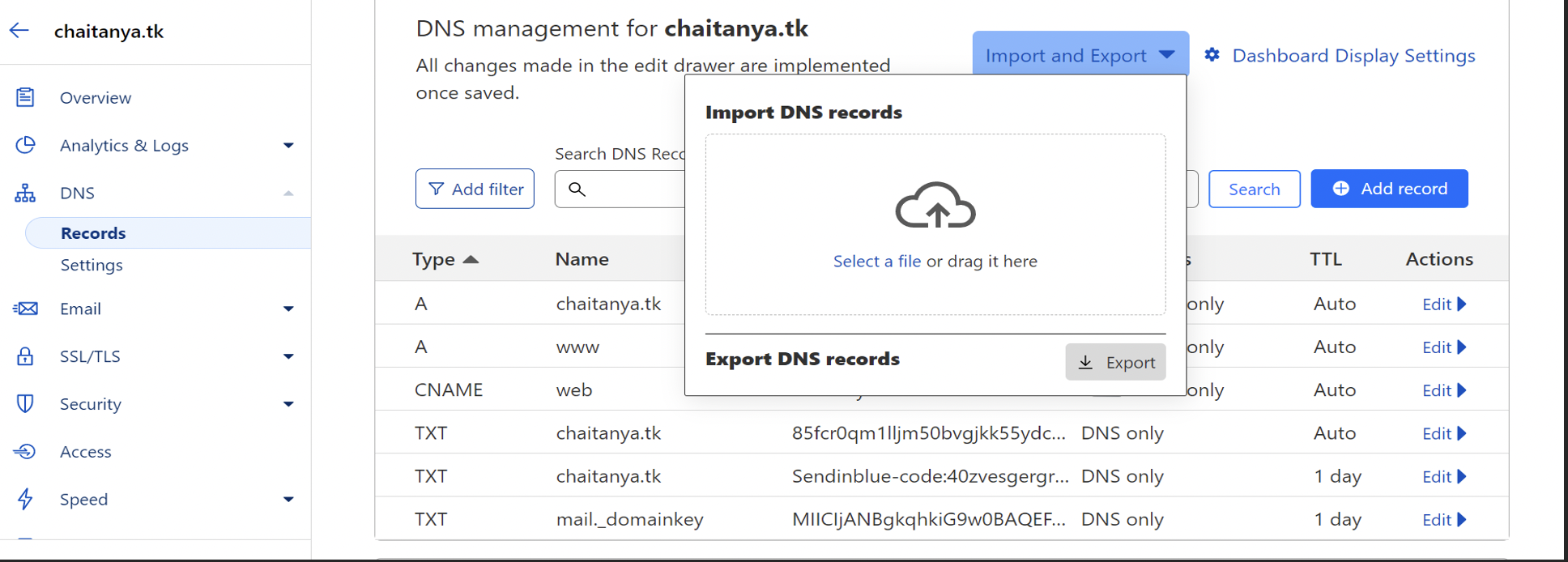Screen dimensions: 1568x562
Task: Select the mail._domainkey name cell
Action: coord(629,519)
